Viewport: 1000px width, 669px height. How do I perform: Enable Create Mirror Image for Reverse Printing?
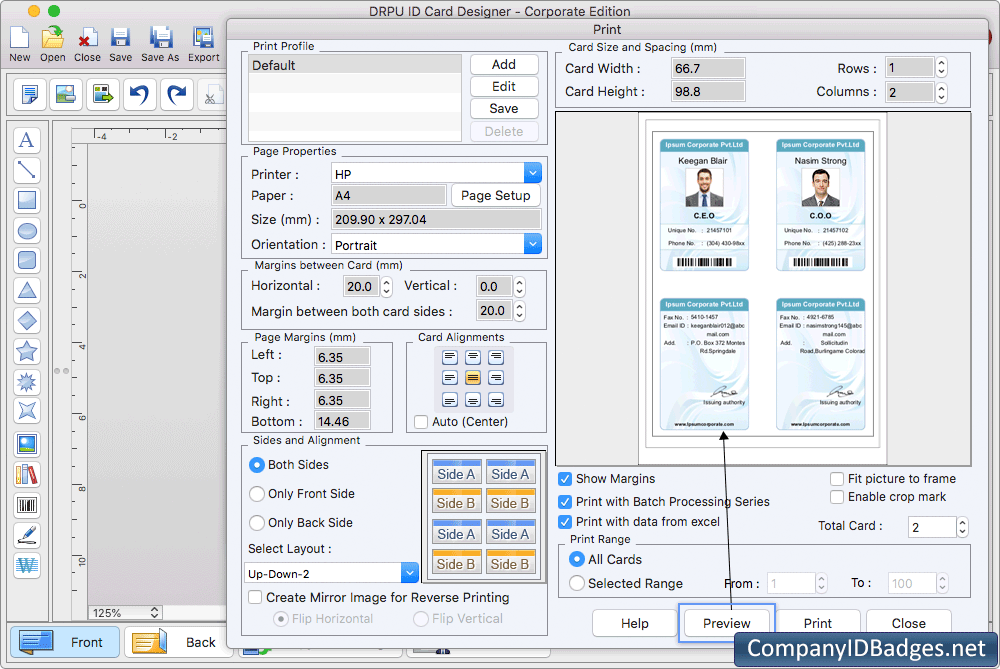click(x=255, y=598)
